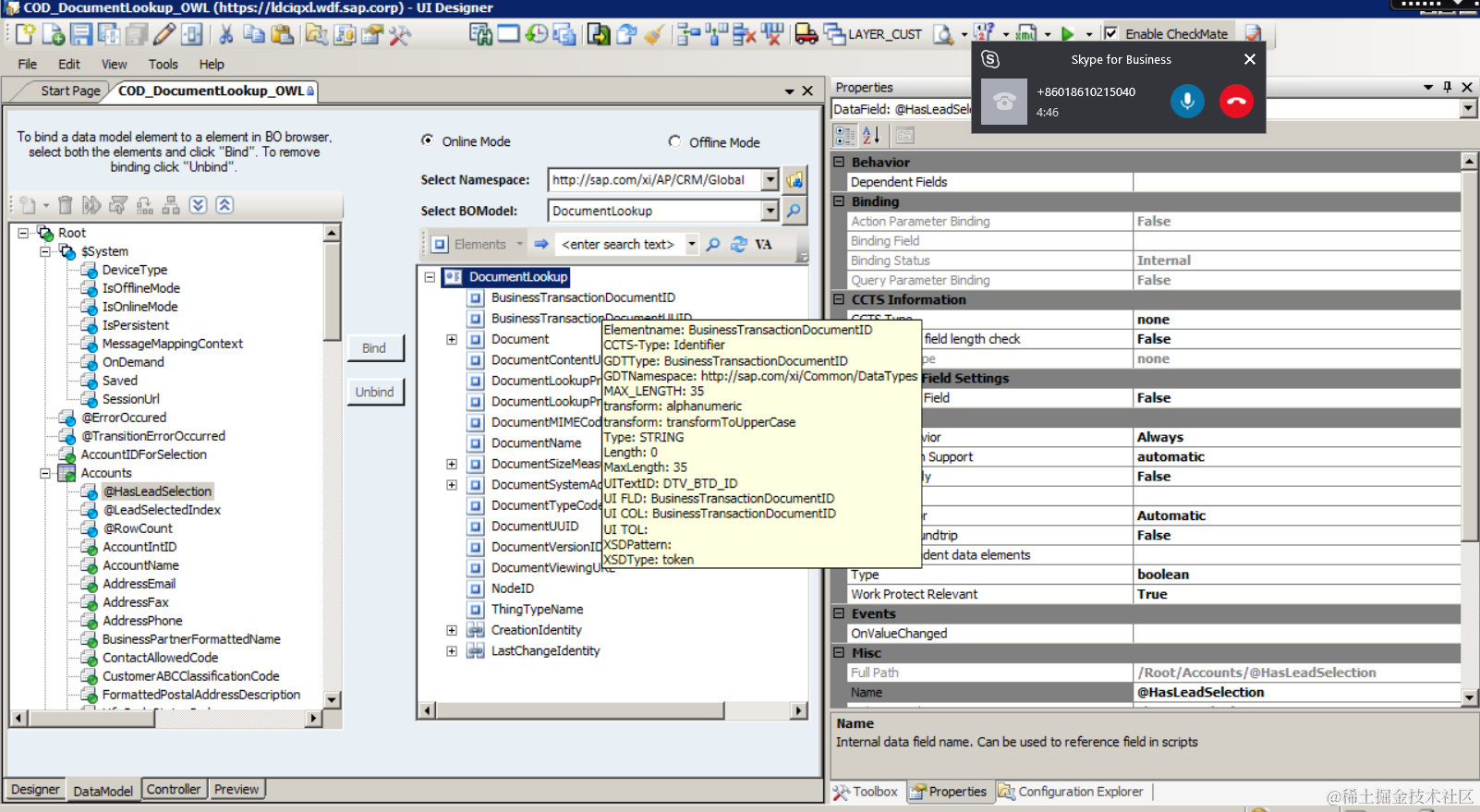The image size is (1480, 812).
Task: Click the clipboard Paste icon
Action: pyautogui.click(x=283, y=34)
